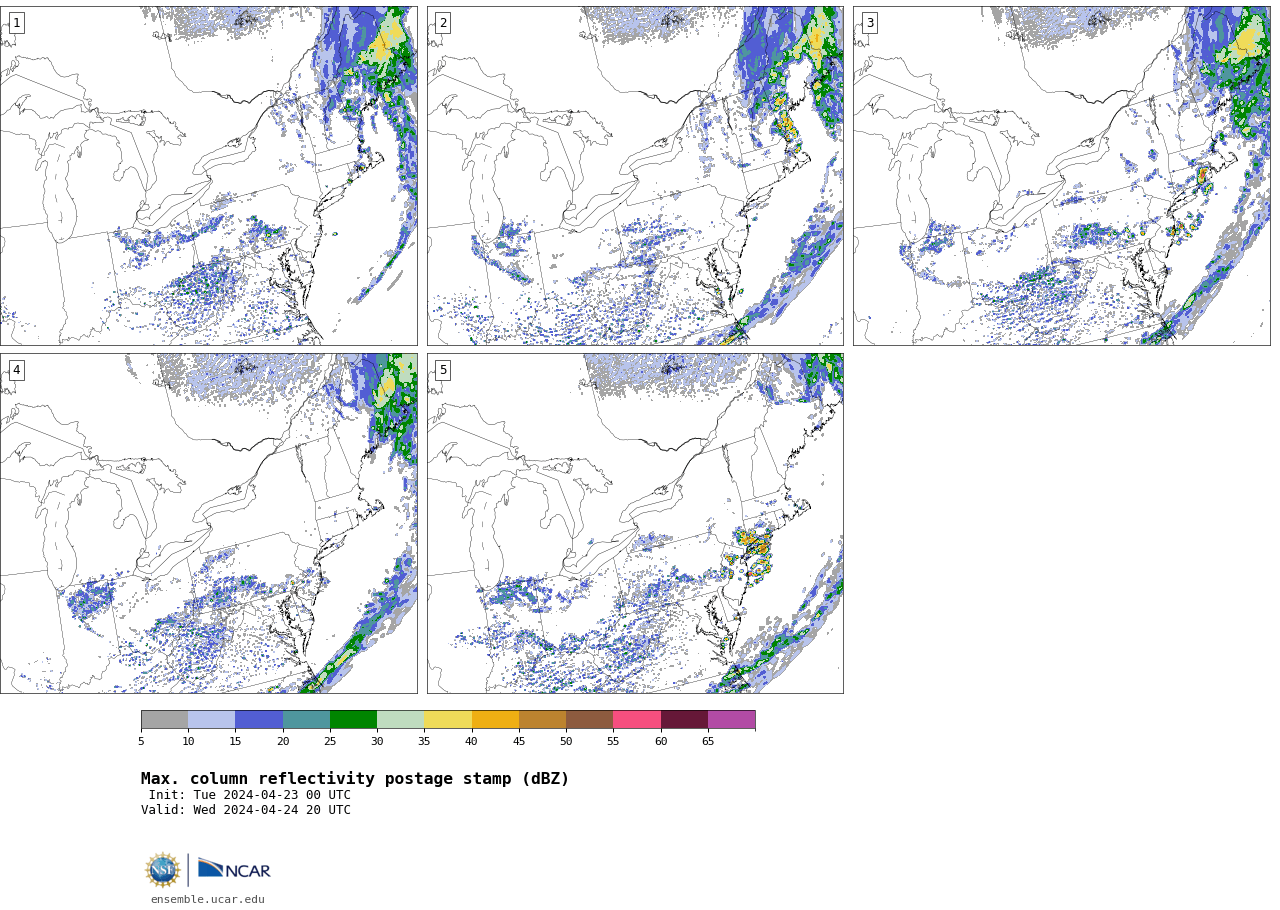
Task: Click the colorbar tick label 65
Action: (x=708, y=741)
